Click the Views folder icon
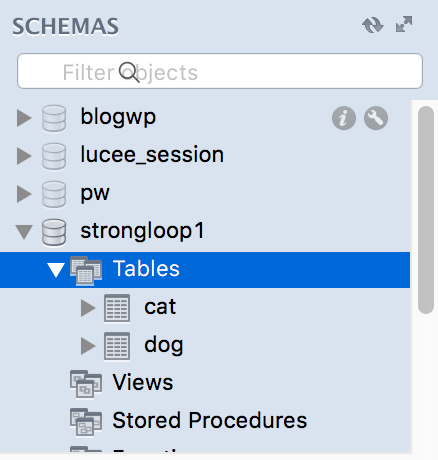Image resolution: width=438 pixels, height=460 pixels. (x=86, y=384)
